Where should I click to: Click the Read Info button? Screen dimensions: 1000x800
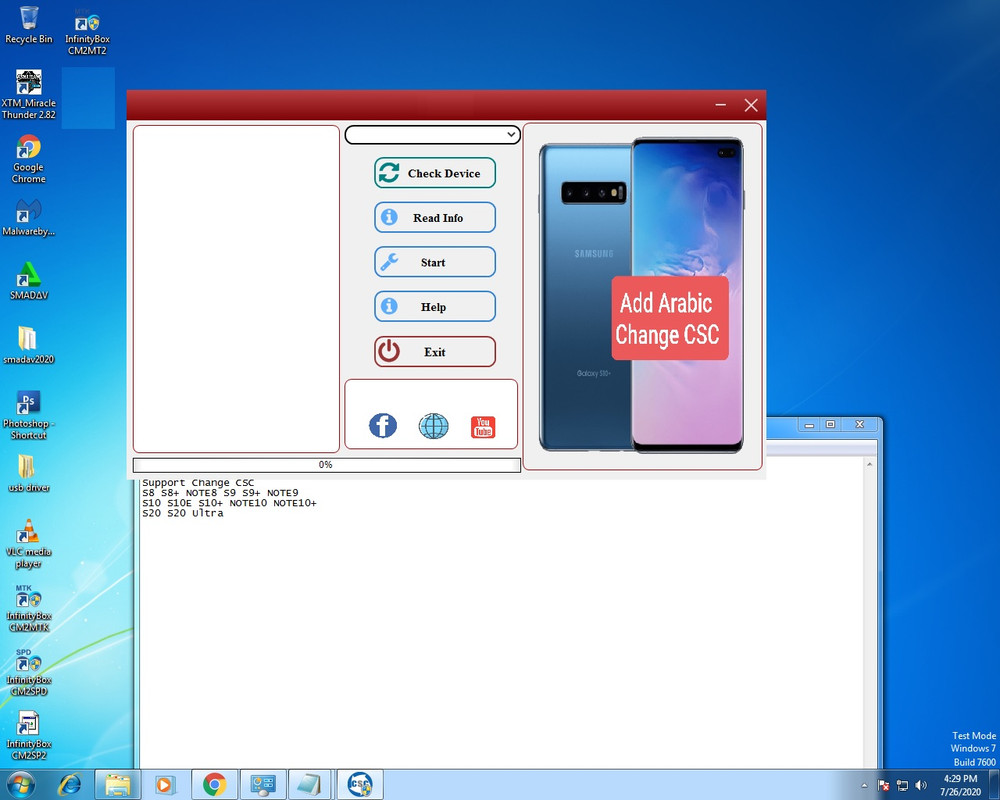tap(435, 218)
